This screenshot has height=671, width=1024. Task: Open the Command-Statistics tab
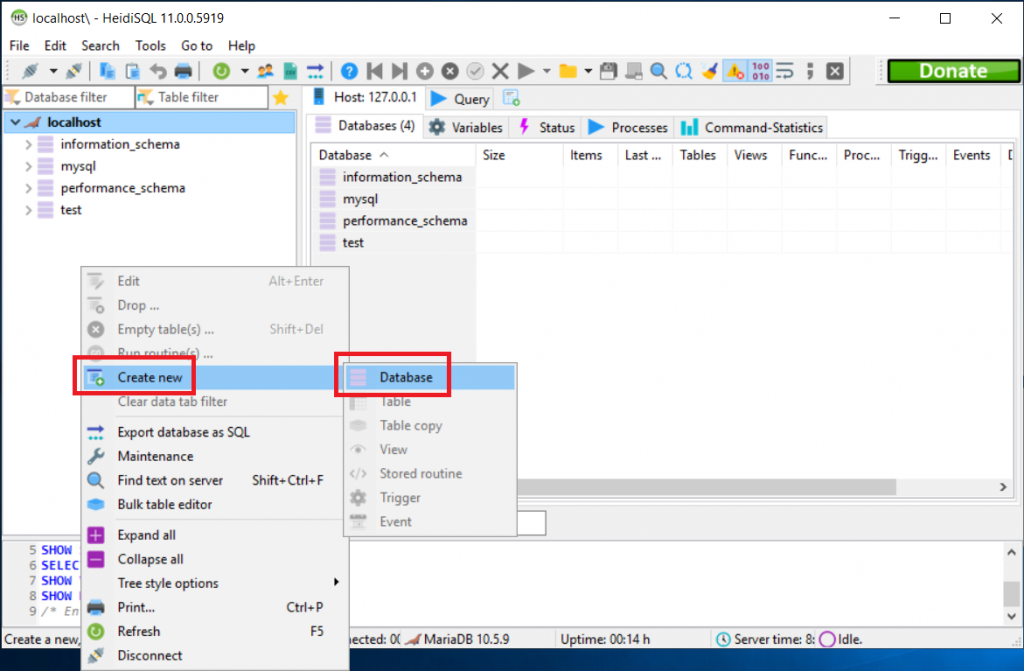752,127
